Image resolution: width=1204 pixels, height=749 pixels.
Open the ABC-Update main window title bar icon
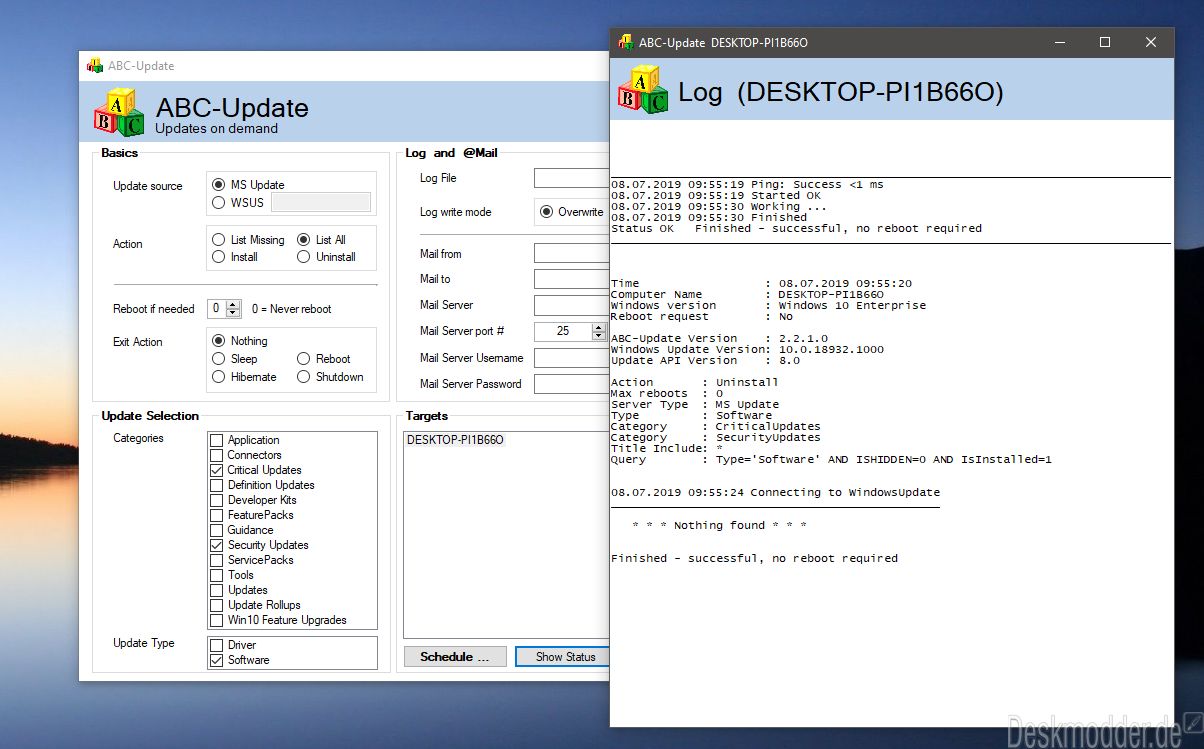click(95, 66)
